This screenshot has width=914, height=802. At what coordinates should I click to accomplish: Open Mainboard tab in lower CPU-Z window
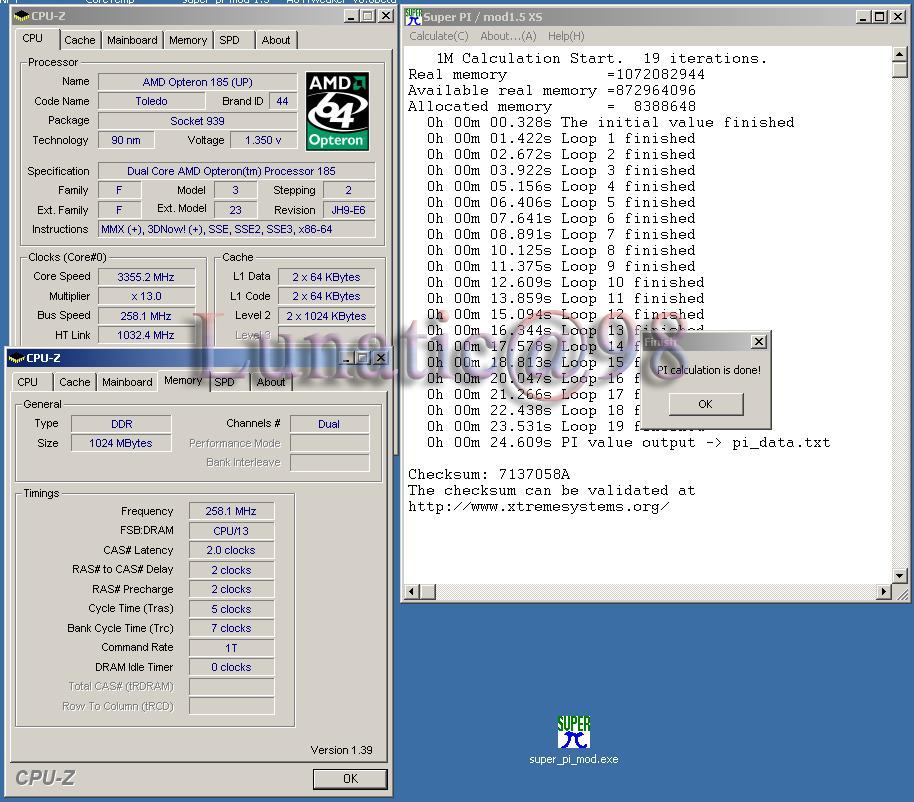click(127, 382)
